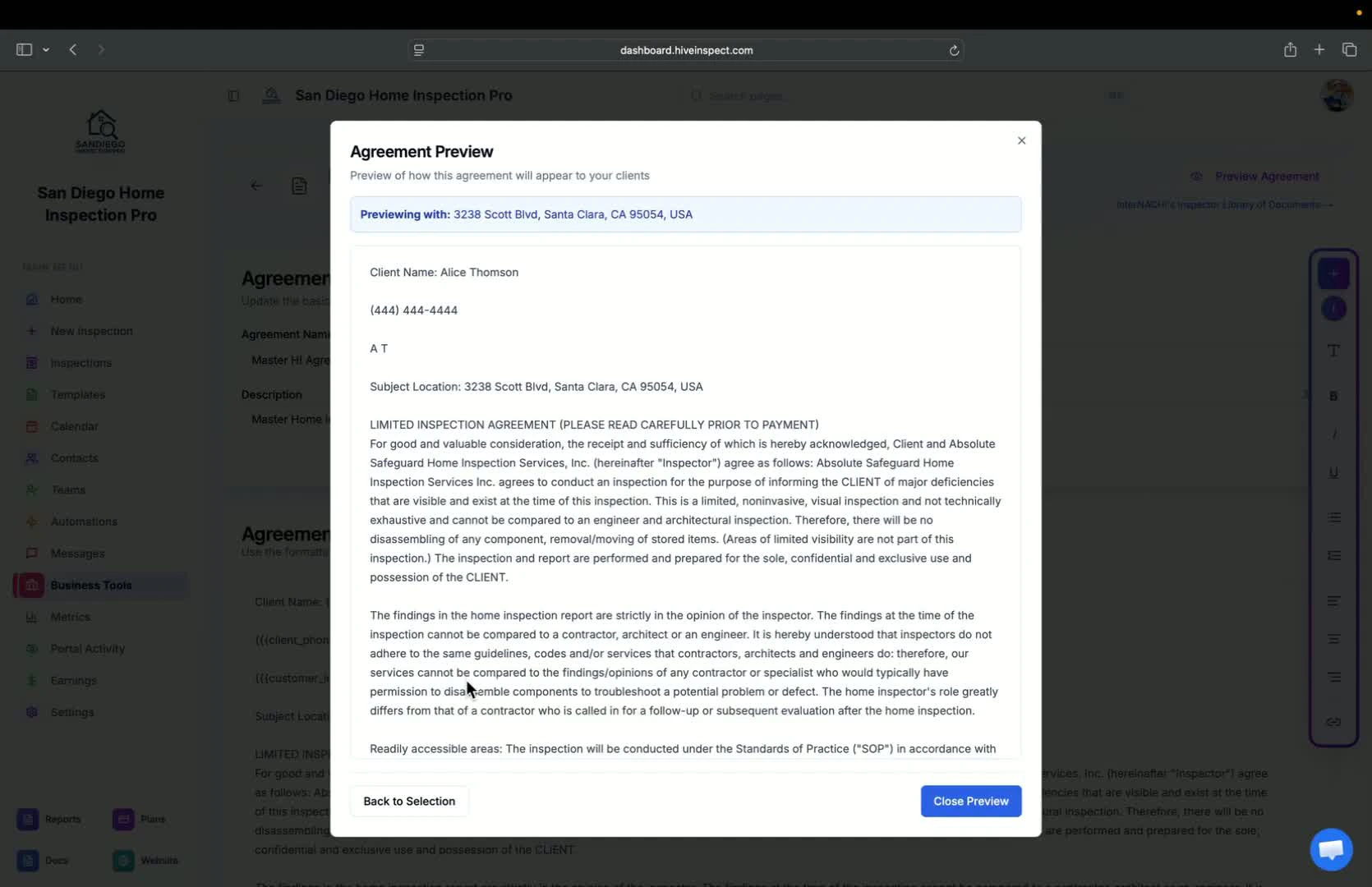Screen dimensions: 1372x887
Task: Click the dashboard.hiveinspect.com address bar
Action: coord(687,49)
